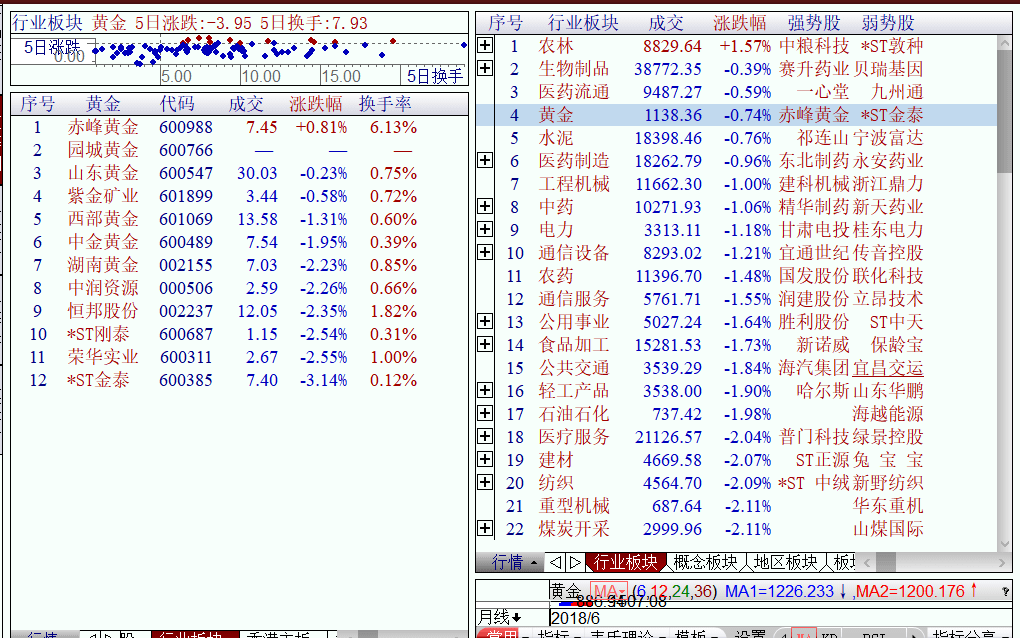Image resolution: width=1020 pixels, height=638 pixels.
Task: Expand the 医疗服务 sector row
Action: coord(485,436)
